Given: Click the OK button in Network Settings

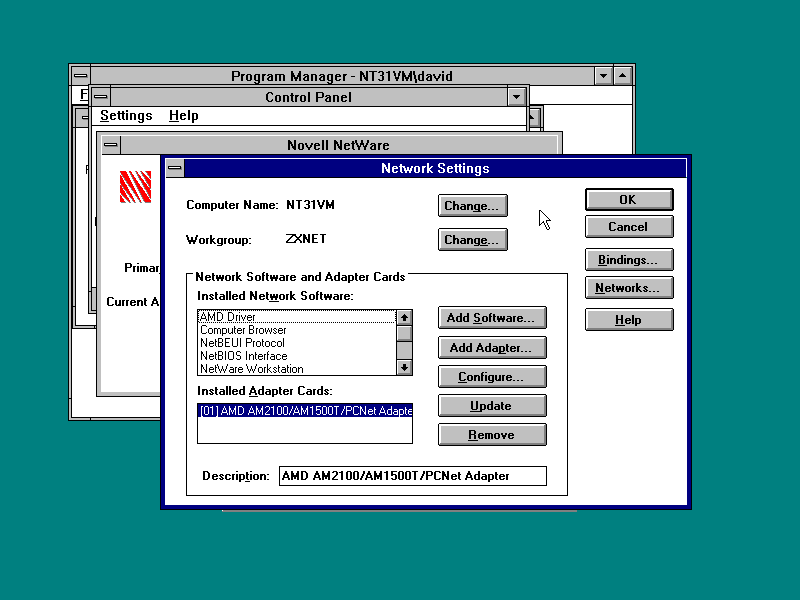Looking at the screenshot, I should [x=629, y=199].
